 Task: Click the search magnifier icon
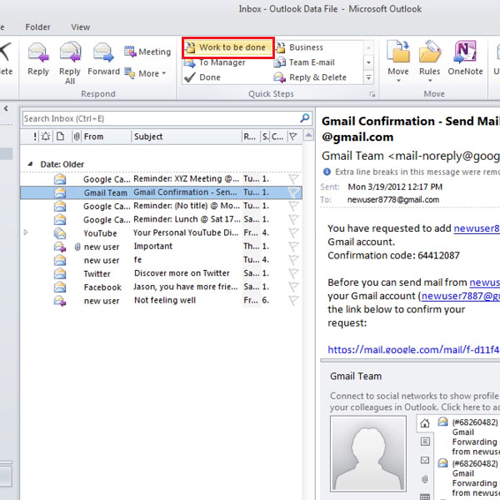305,118
